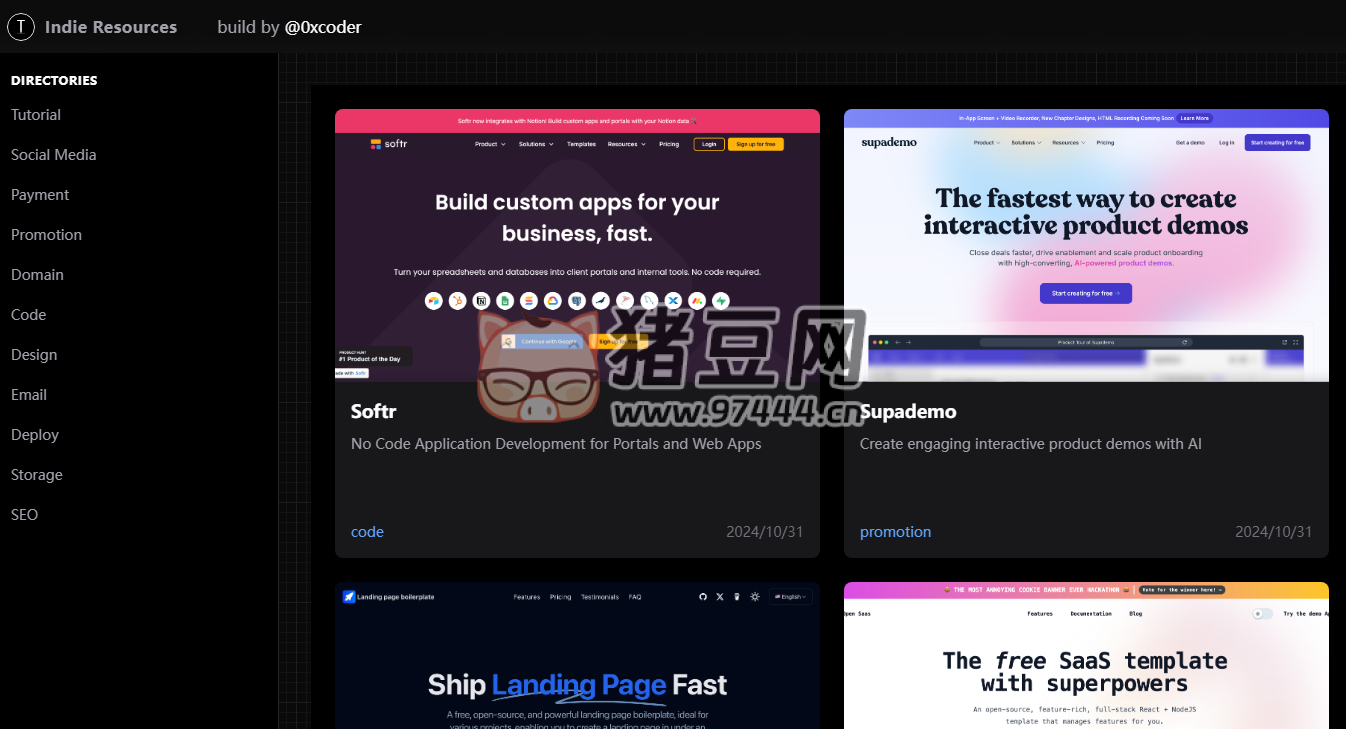
Task: Open the Ship Landing Page Fast thumbnail
Action: tap(577, 656)
